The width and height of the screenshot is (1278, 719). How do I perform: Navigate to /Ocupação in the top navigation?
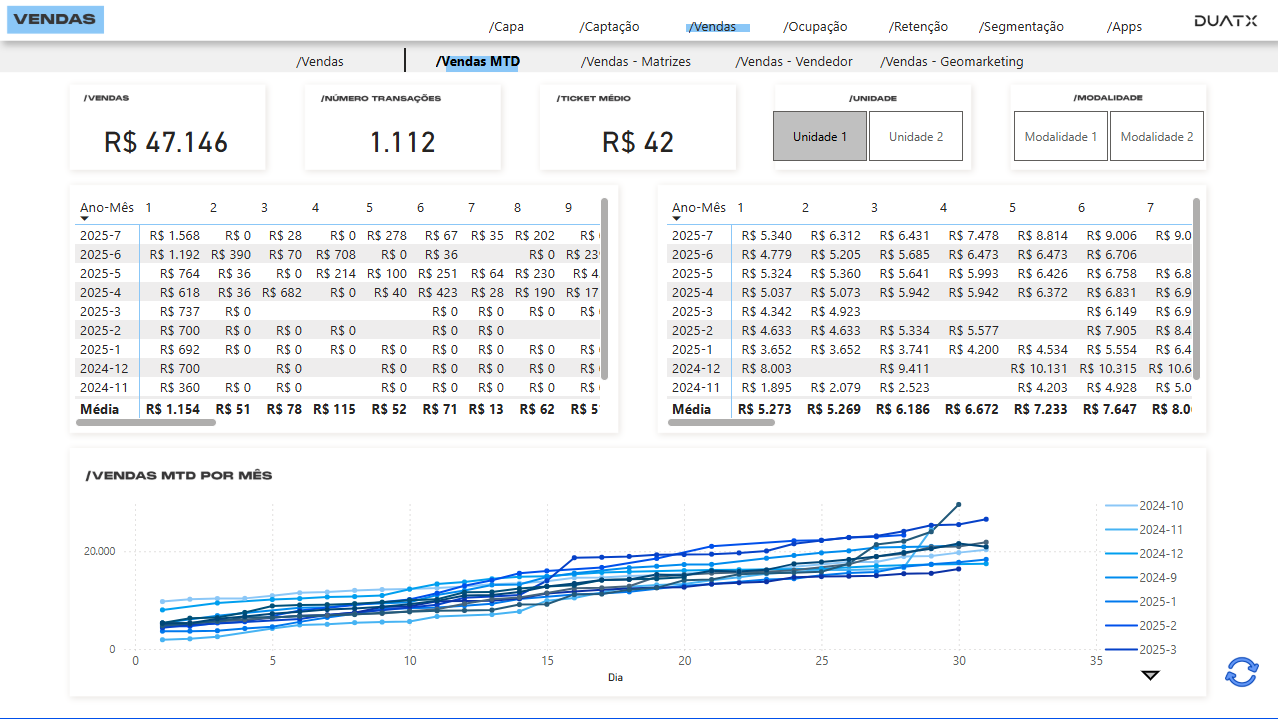pyautogui.click(x=814, y=26)
